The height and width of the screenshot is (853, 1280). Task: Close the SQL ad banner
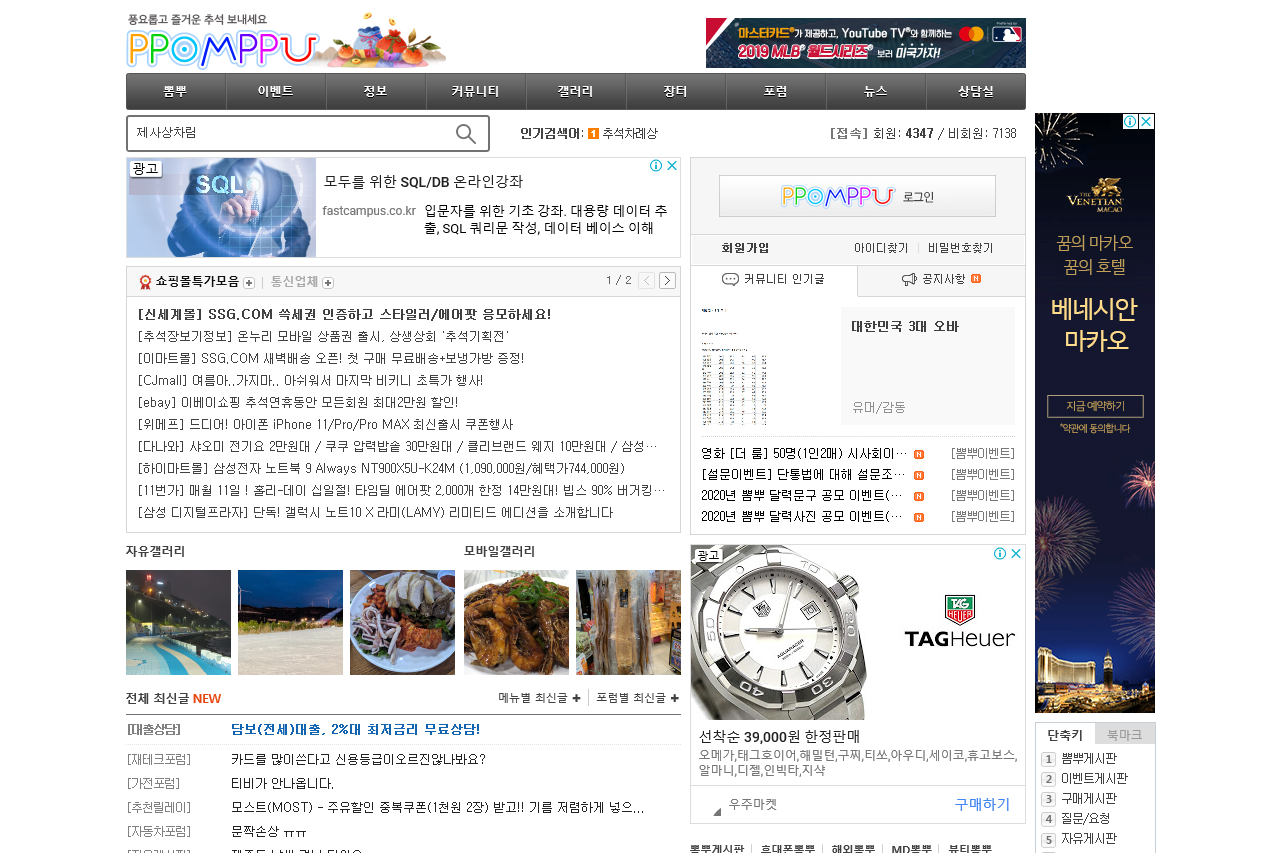[673, 166]
